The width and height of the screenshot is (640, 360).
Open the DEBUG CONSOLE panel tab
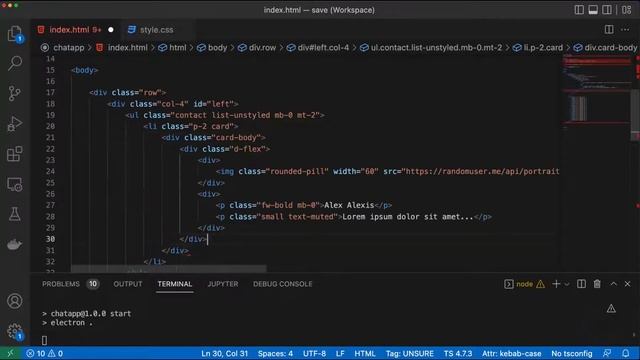282,284
